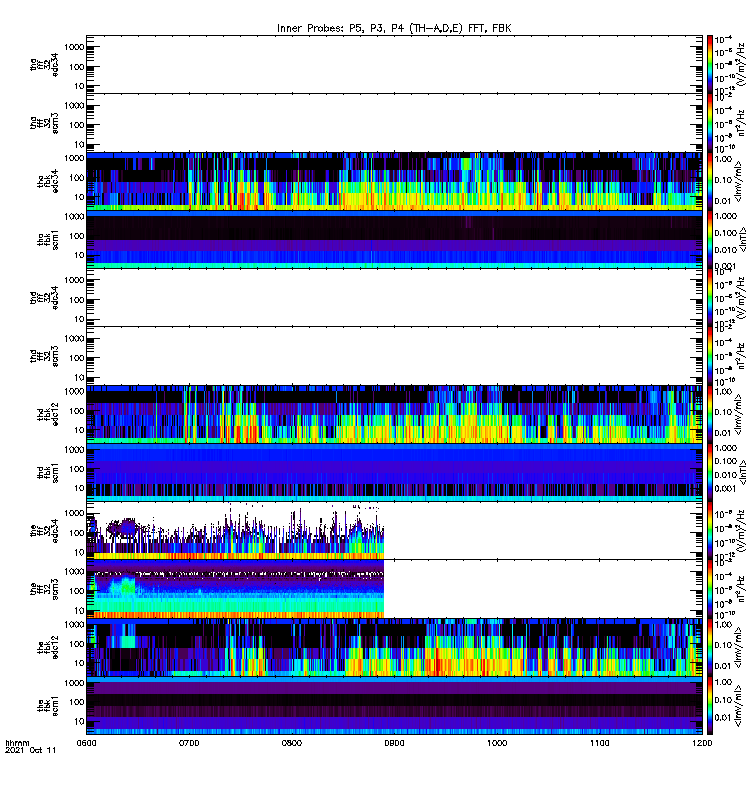Click the color bar beside tha fbk edc34
750x800 pixels.
click(x=710, y=181)
